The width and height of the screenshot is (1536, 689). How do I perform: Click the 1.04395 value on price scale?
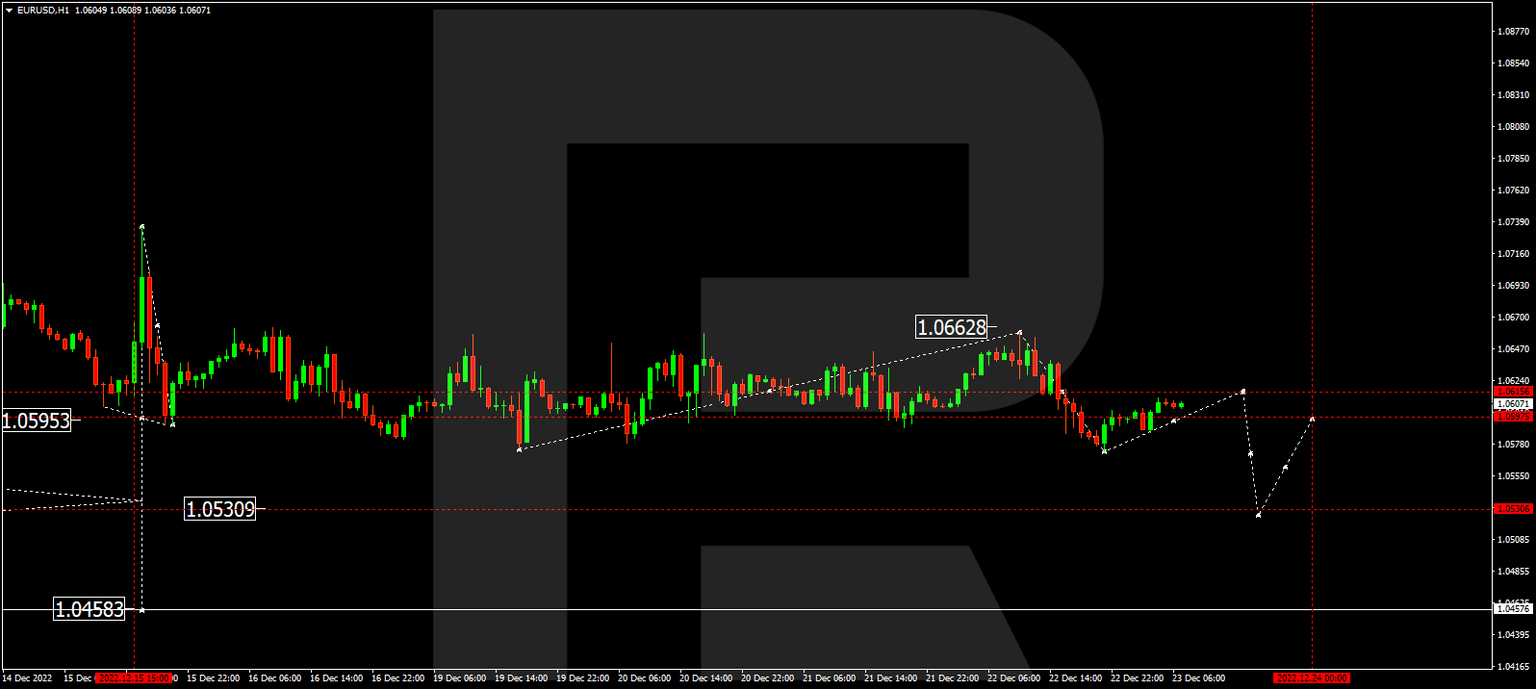(x=1513, y=635)
